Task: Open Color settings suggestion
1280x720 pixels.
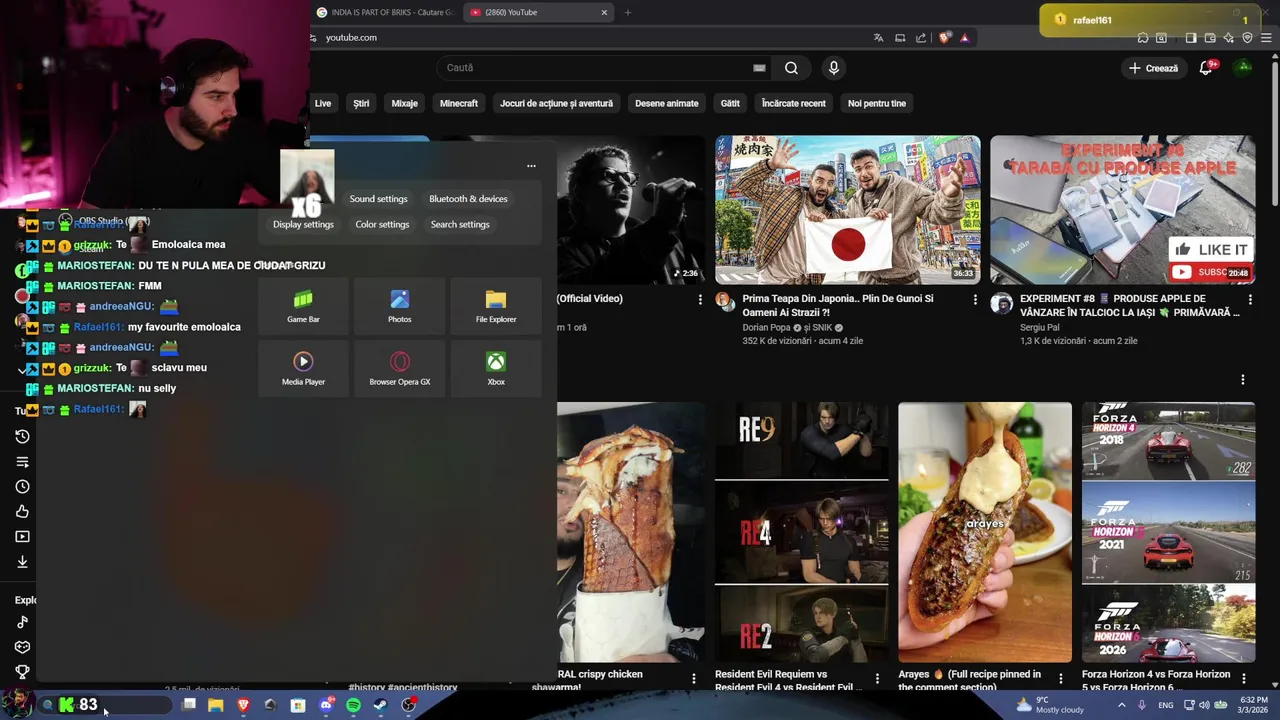Action: pyautogui.click(x=382, y=225)
